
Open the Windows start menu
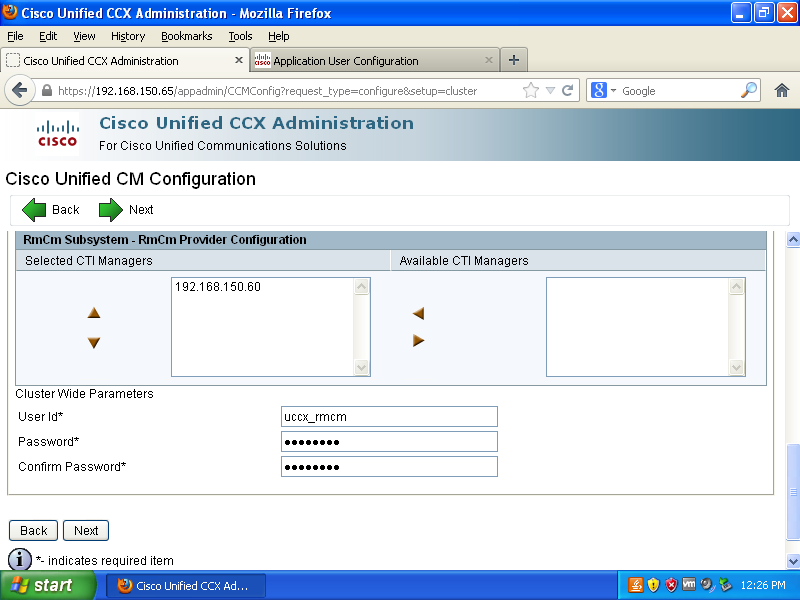[48, 585]
